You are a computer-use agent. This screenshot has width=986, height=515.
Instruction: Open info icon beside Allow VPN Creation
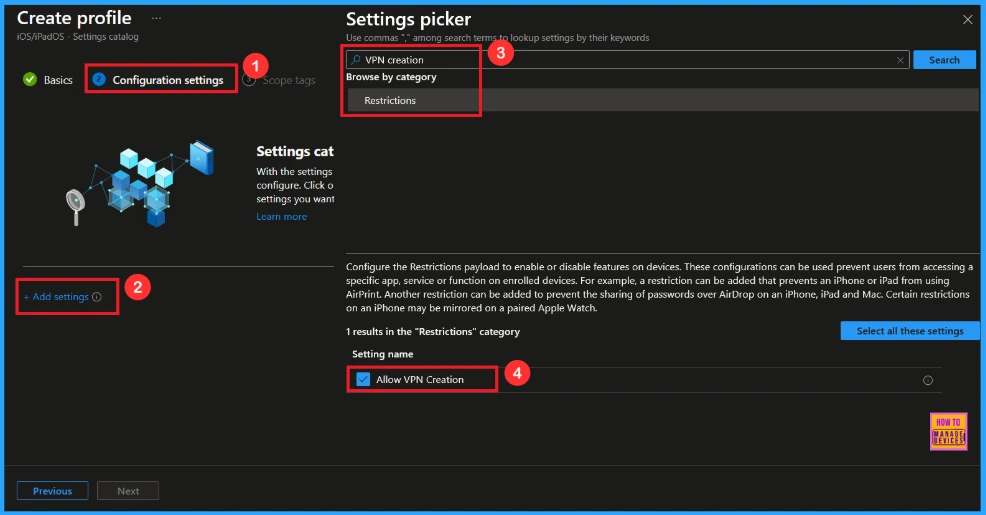point(927,380)
